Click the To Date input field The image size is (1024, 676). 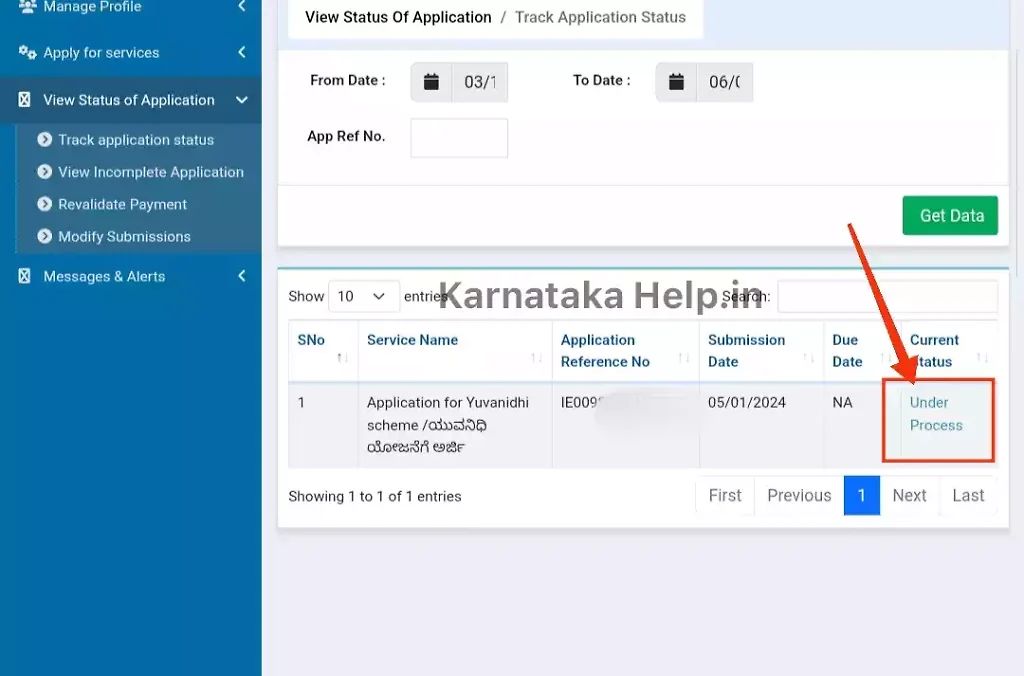point(724,82)
